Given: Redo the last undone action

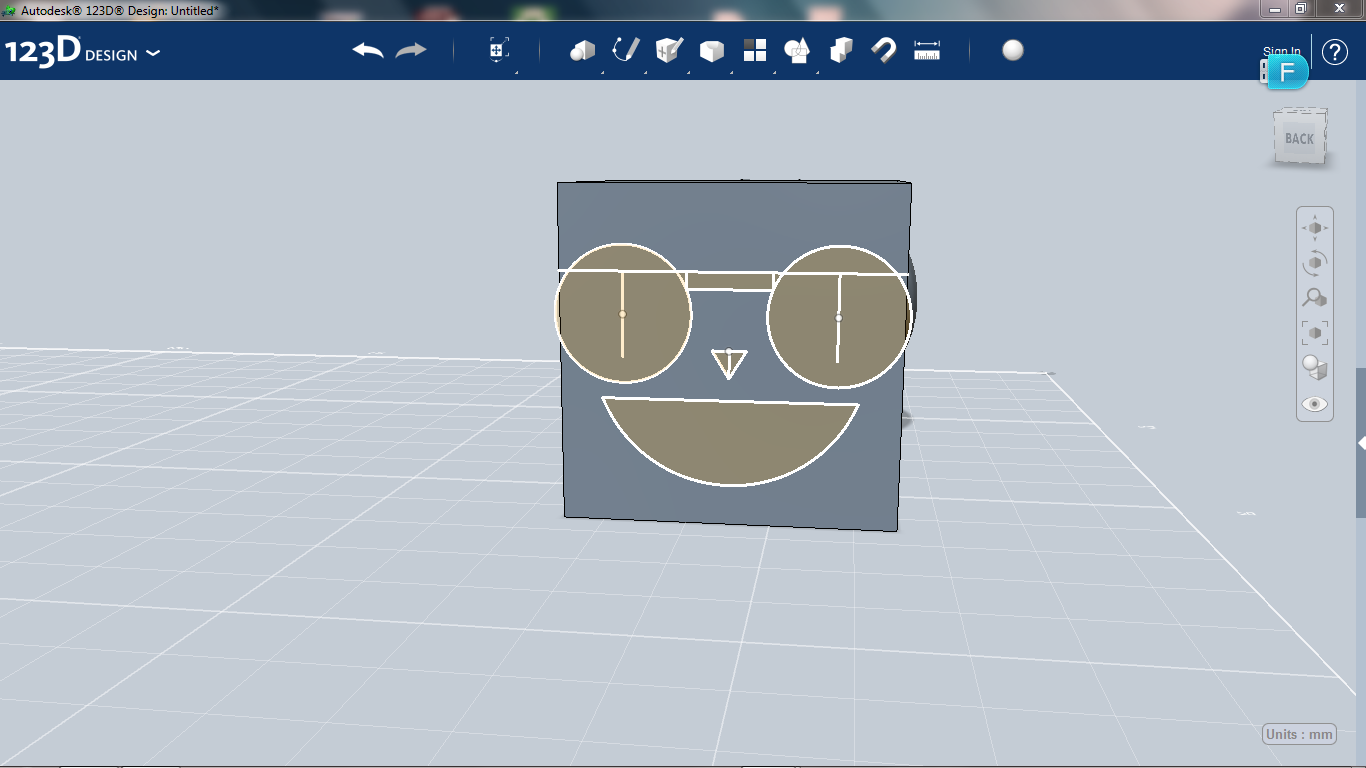Looking at the screenshot, I should pos(411,50).
